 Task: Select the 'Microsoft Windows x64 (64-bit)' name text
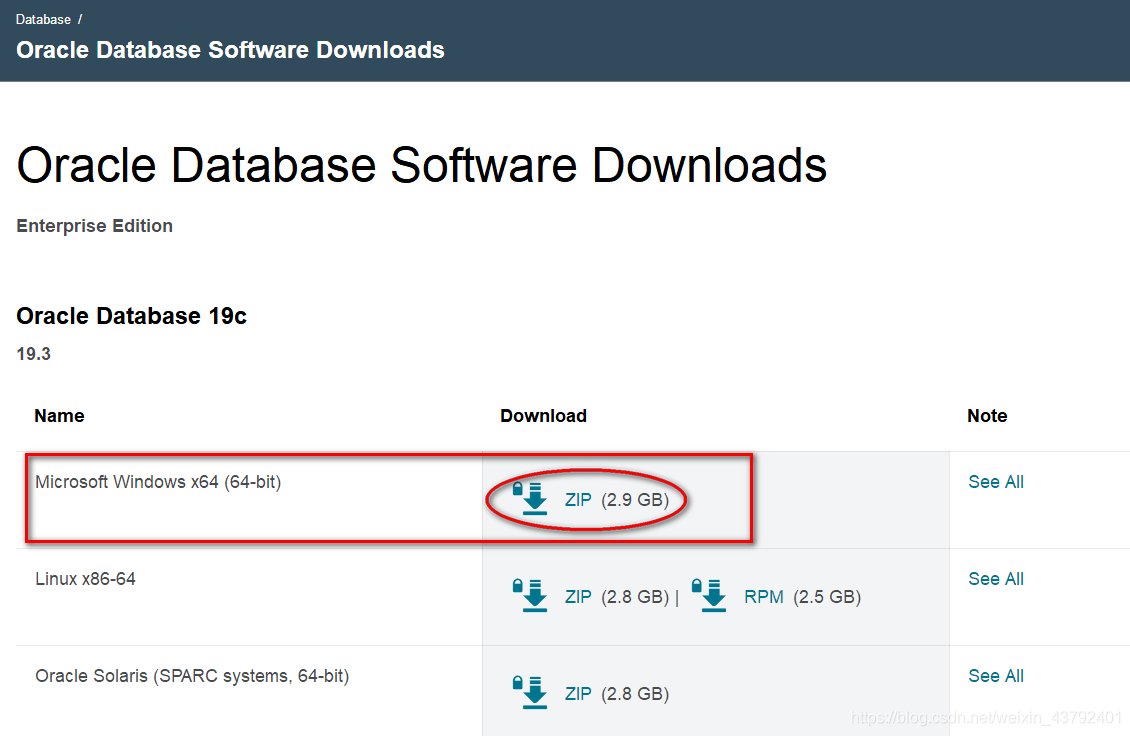[158, 482]
